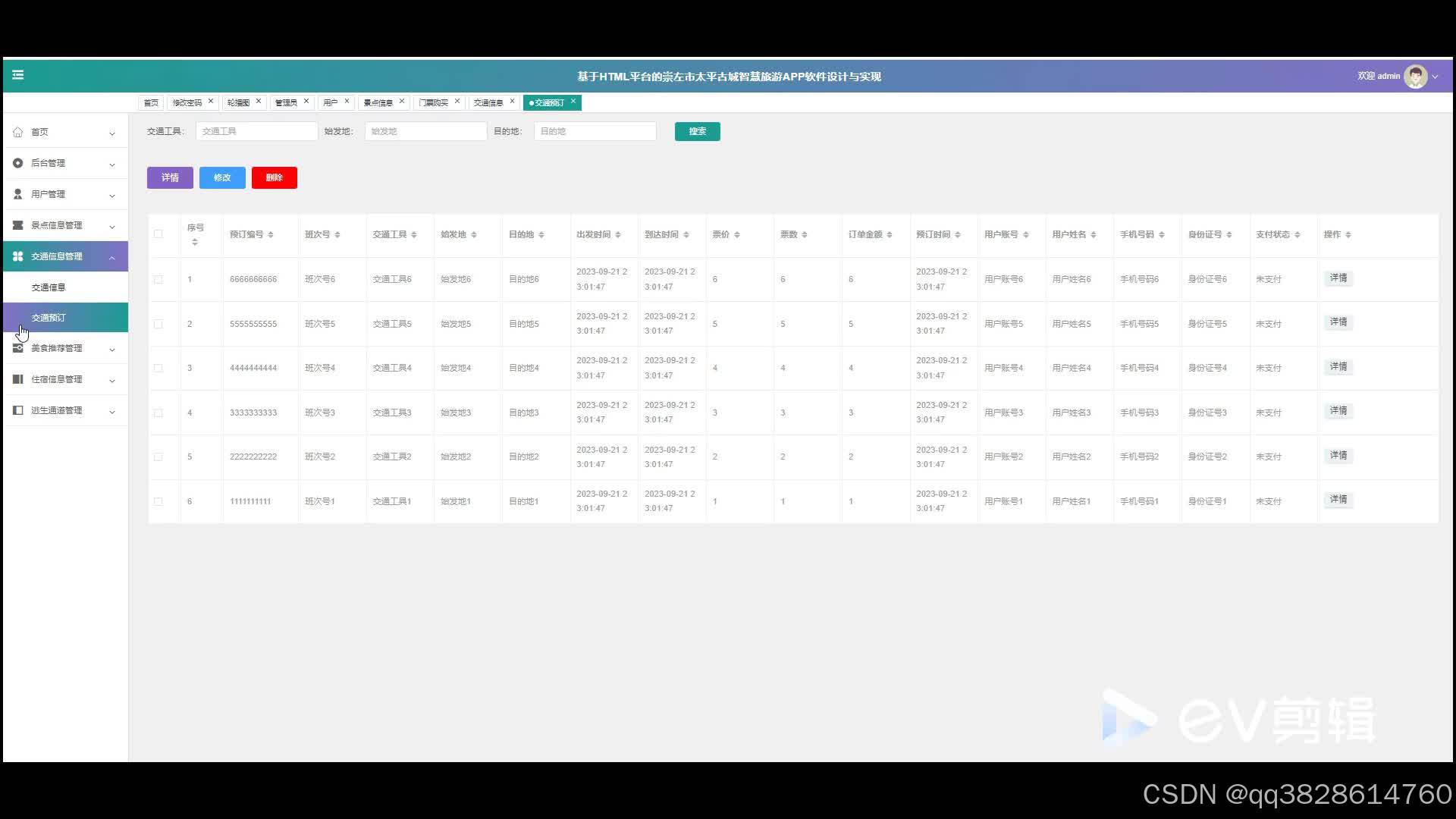The width and height of the screenshot is (1456, 819).
Task: Click the 始发地 search input field
Action: (425, 132)
